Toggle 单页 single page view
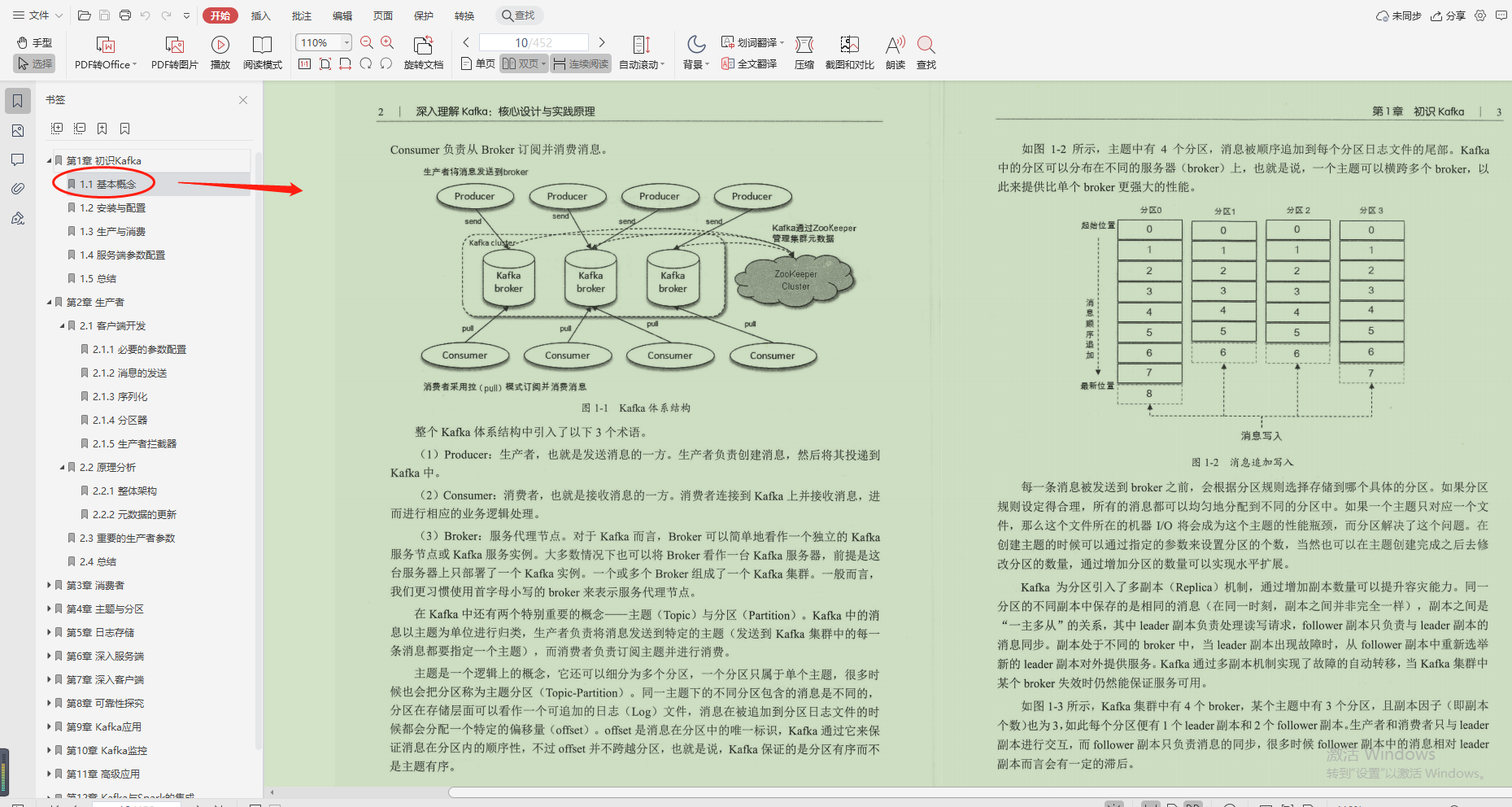The width and height of the screenshot is (1512, 807). [477, 63]
